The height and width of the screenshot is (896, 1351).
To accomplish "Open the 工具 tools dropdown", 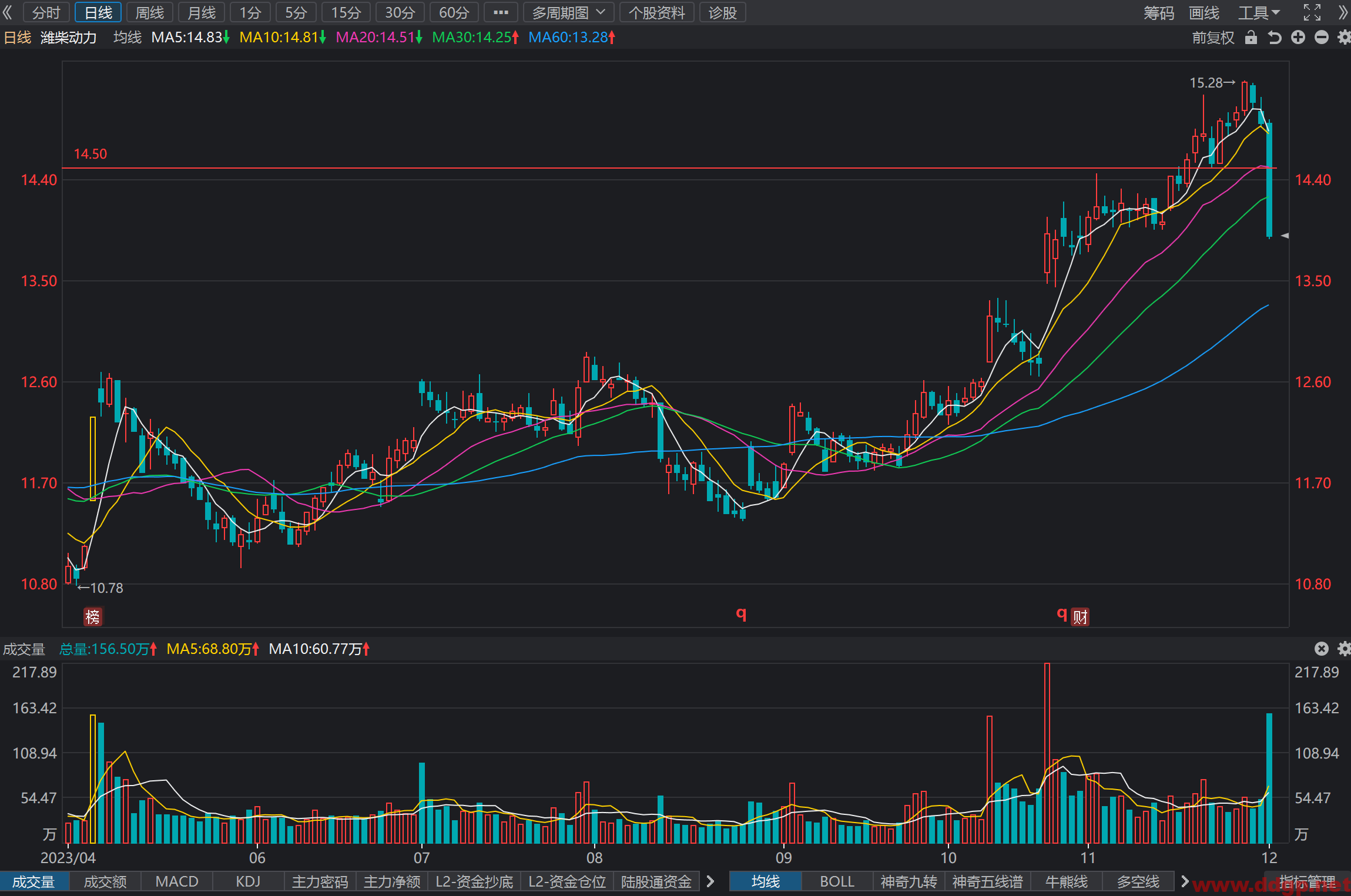I will tap(1259, 12).
